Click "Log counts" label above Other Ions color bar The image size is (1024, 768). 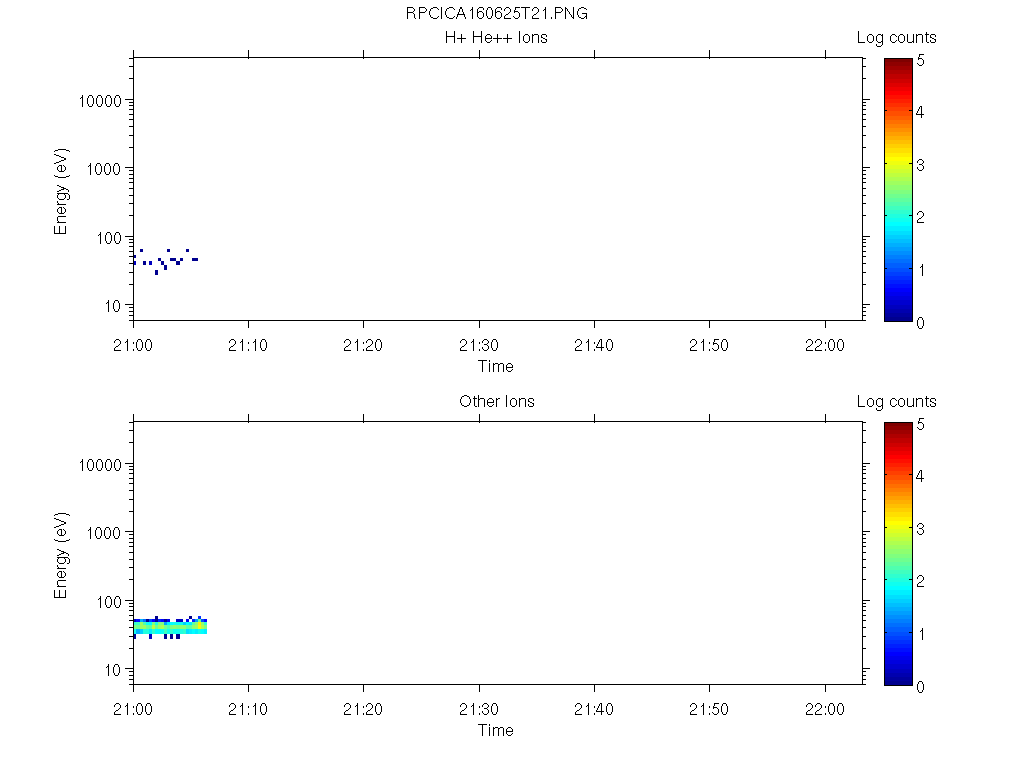click(x=897, y=402)
